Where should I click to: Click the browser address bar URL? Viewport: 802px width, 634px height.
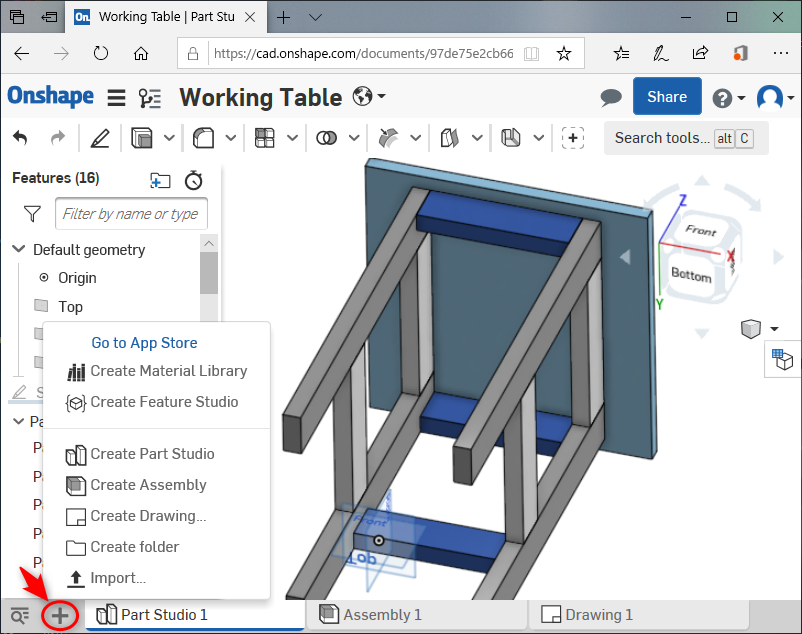click(x=363, y=54)
